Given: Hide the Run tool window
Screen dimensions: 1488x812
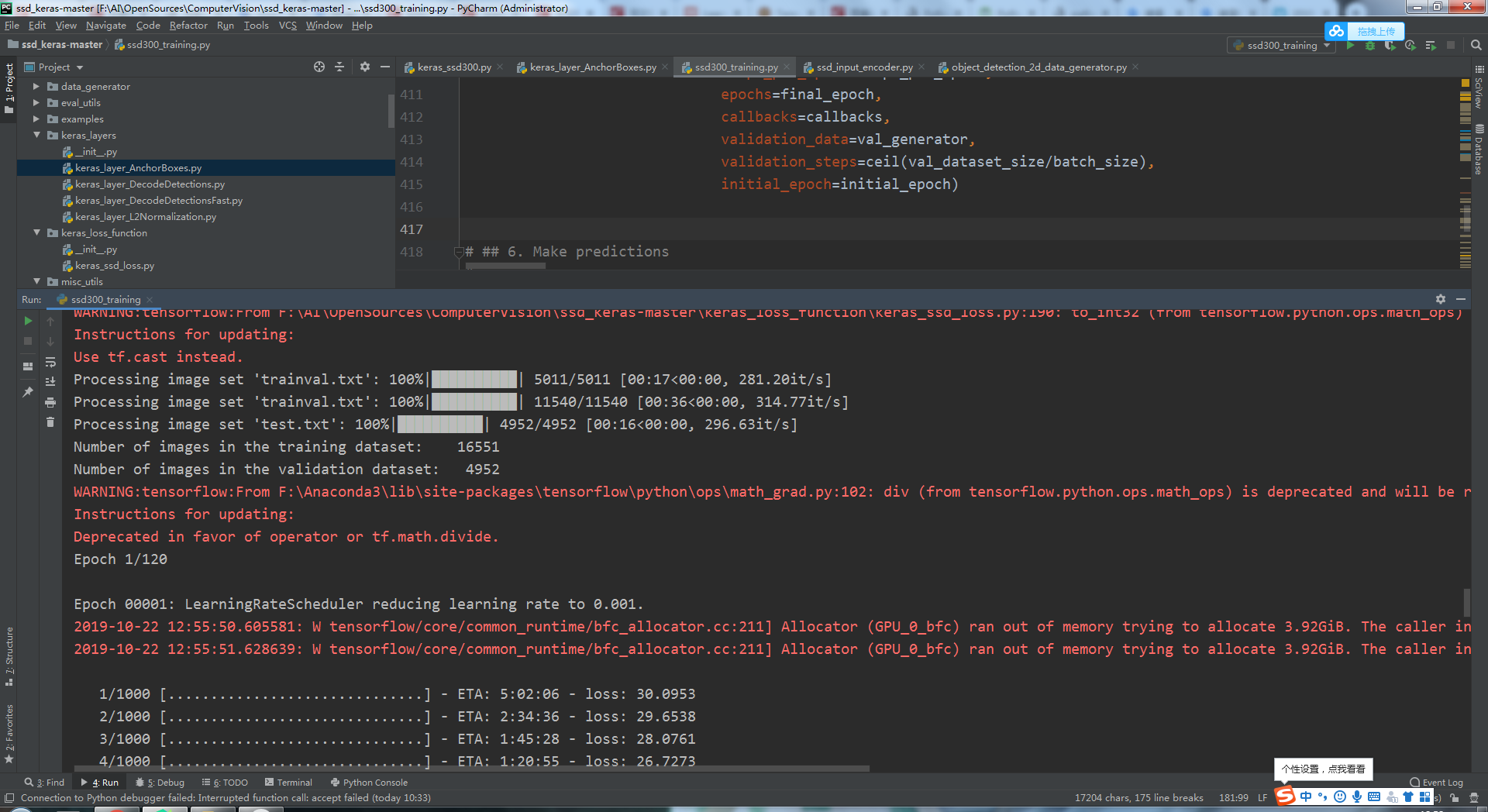Looking at the screenshot, I should (x=1461, y=299).
